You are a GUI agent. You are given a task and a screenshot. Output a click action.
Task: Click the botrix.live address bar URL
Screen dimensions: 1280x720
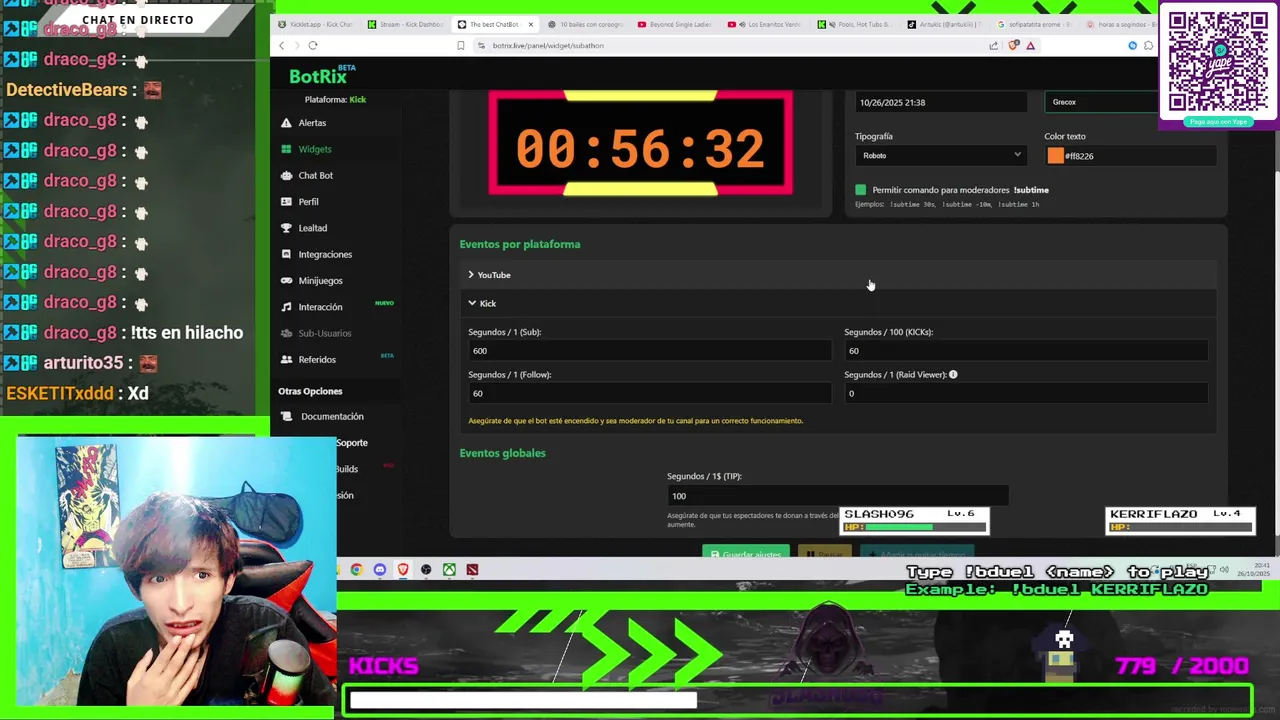pyautogui.click(x=548, y=45)
